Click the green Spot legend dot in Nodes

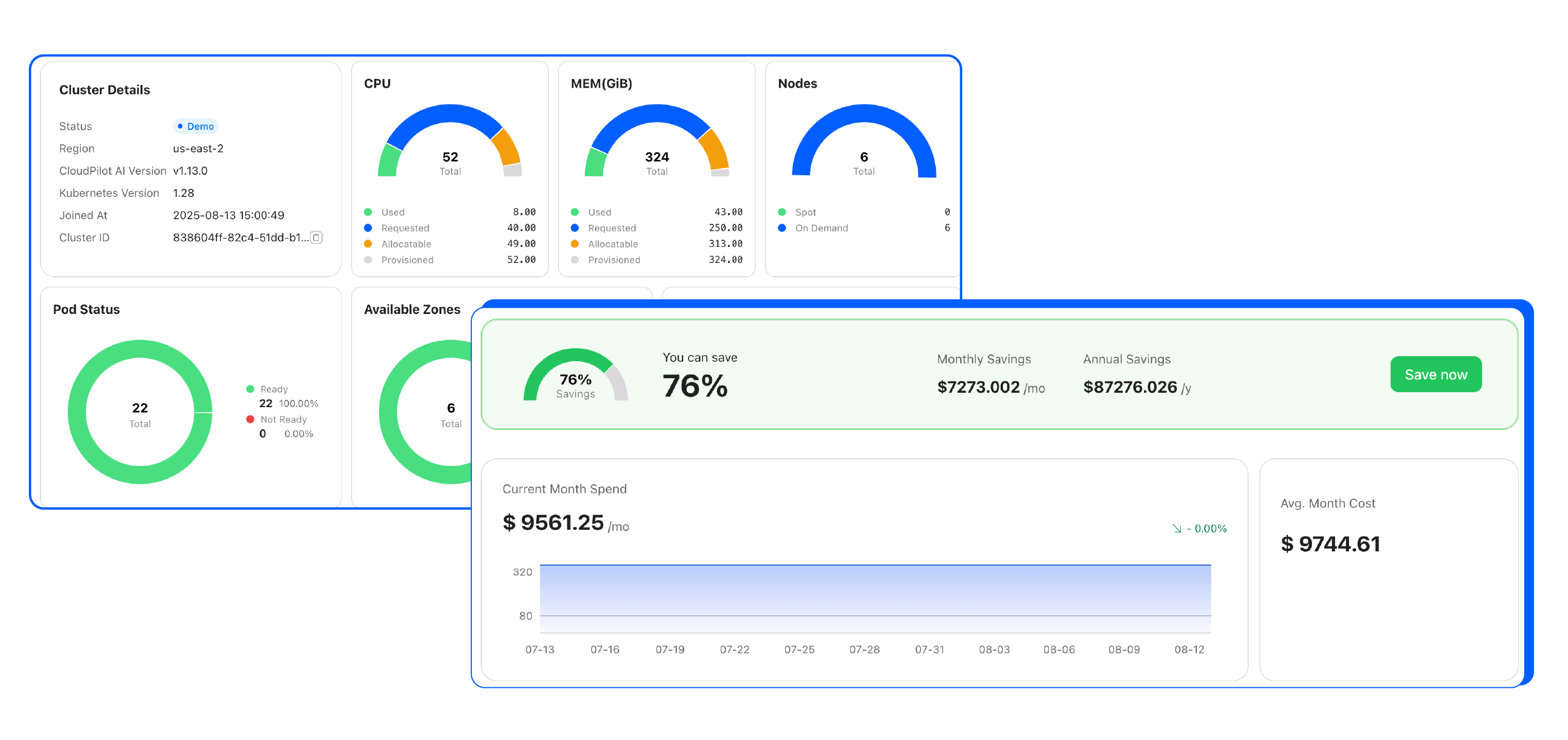782,212
